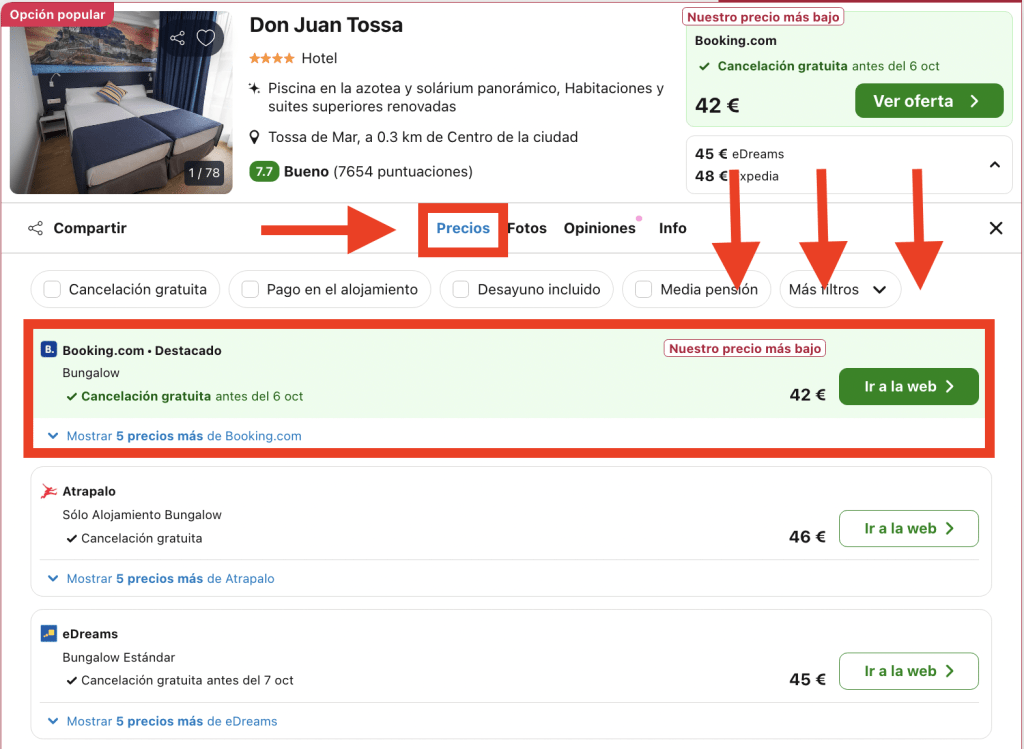The height and width of the screenshot is (749, 1024).
Task: Check the Desayuno incluido filter
Action: 461,289
